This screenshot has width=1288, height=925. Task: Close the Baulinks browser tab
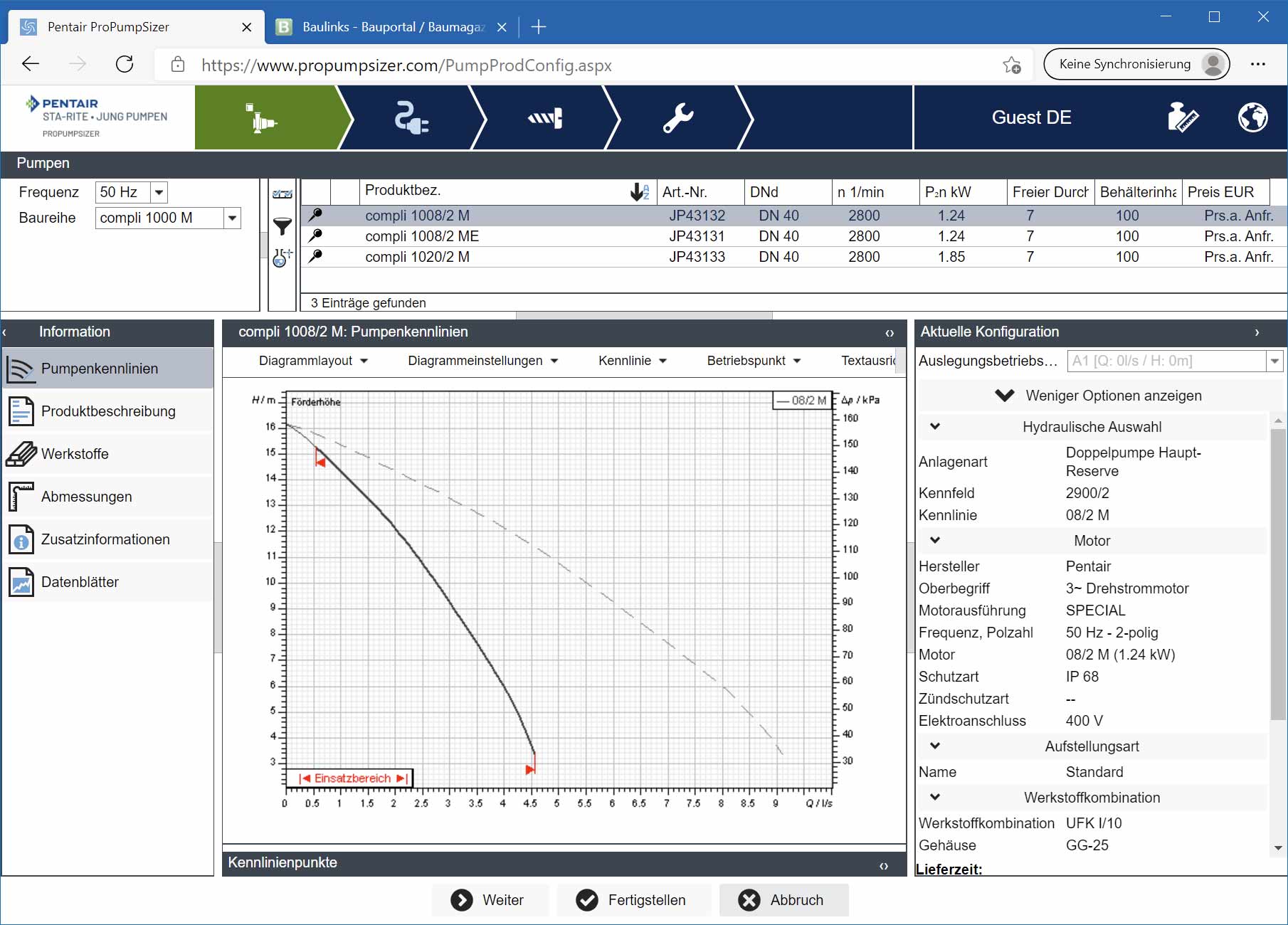[x=502, y=27]
